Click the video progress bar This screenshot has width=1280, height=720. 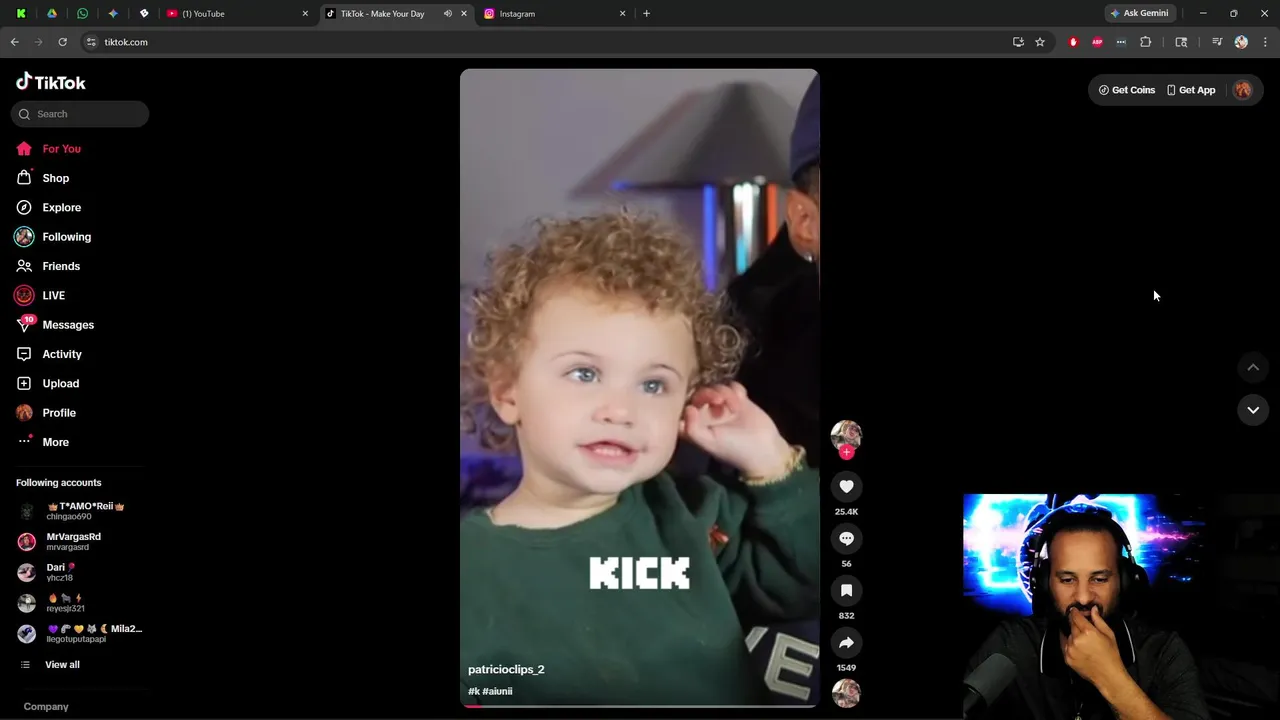click(x=640, y=706)
